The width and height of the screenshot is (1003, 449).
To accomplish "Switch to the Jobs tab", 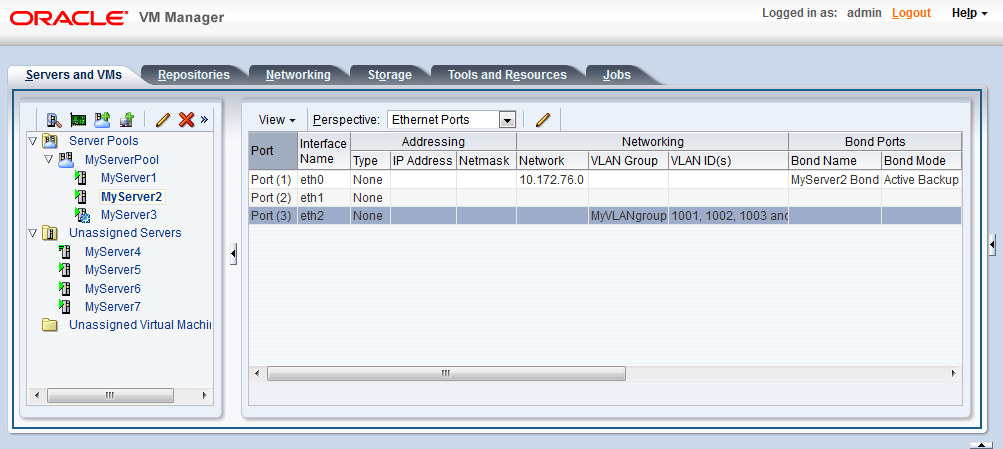I will pyautogui.click(x=617, y=75).
